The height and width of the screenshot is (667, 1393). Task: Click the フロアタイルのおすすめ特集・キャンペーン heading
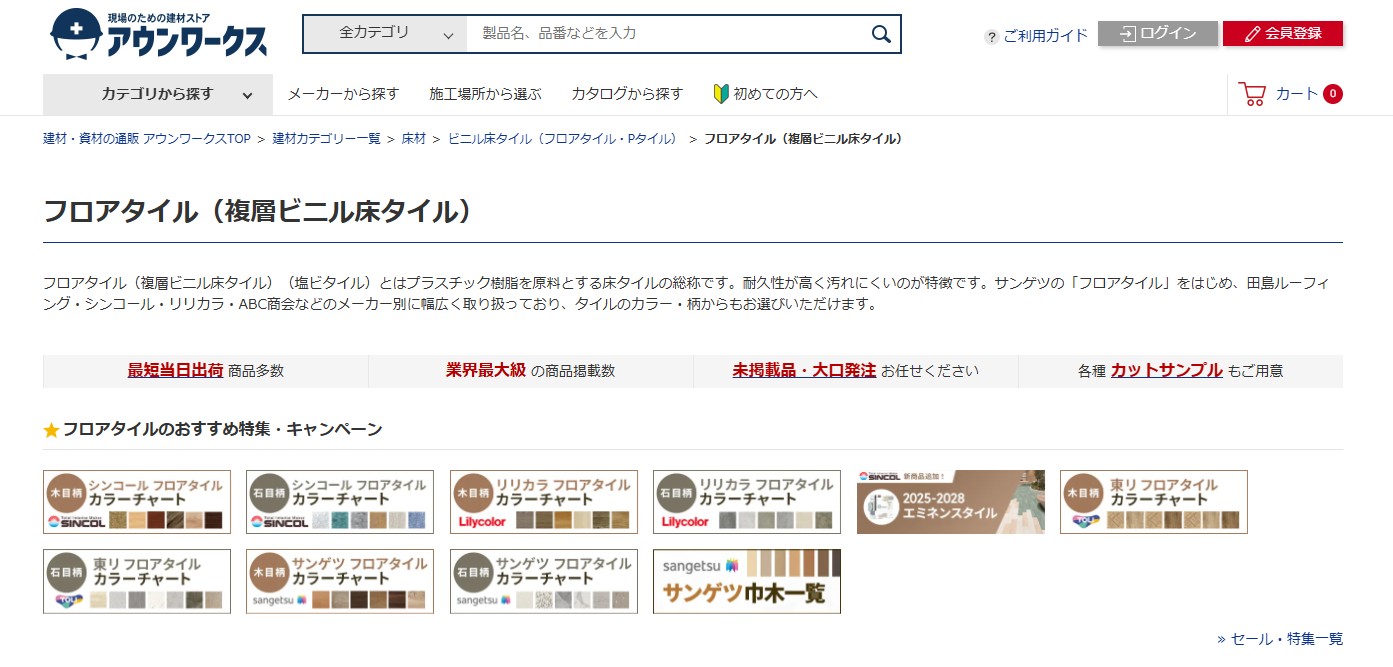coord(222,429)
